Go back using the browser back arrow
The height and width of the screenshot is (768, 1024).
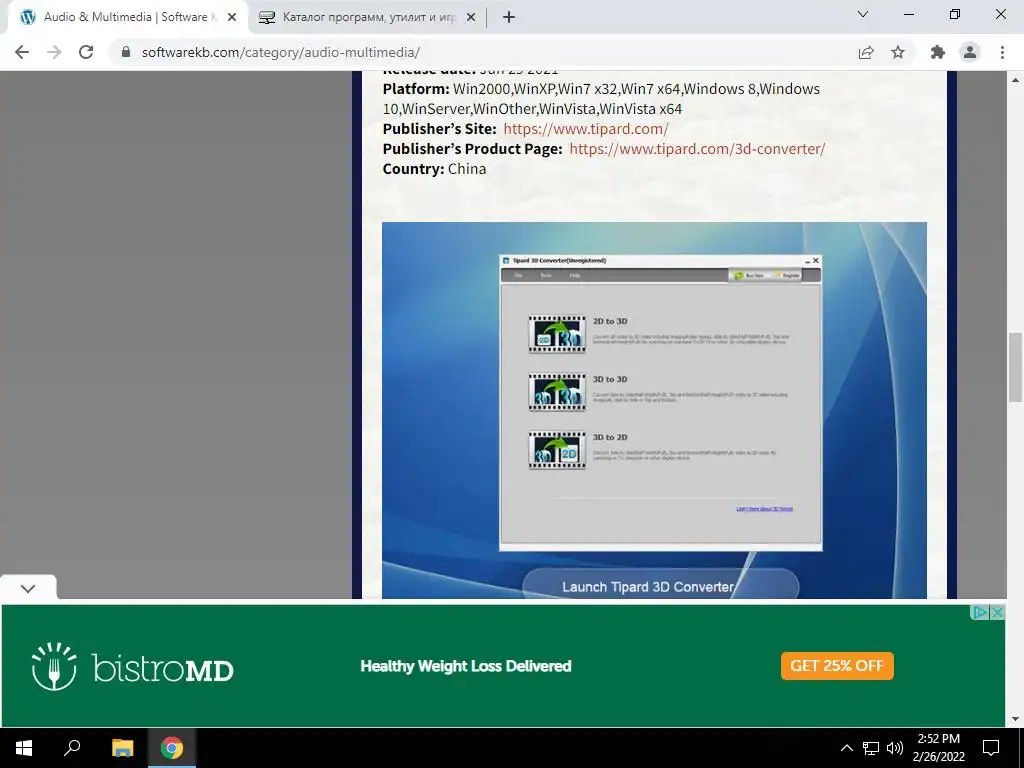tap(22, 52)
